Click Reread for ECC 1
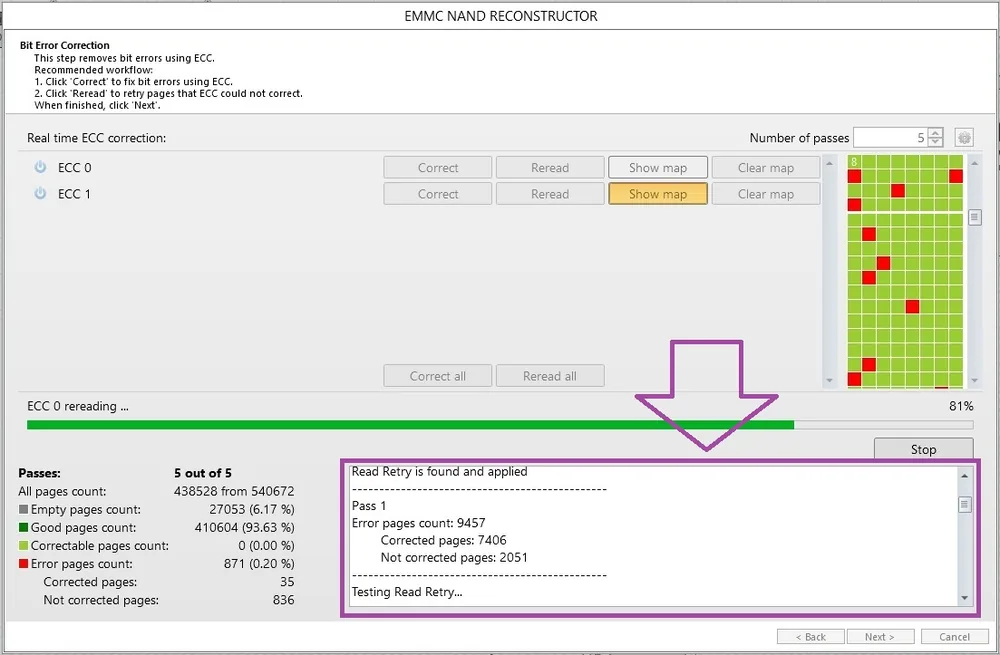This screenshot has width=1000, height=655. 550,194
